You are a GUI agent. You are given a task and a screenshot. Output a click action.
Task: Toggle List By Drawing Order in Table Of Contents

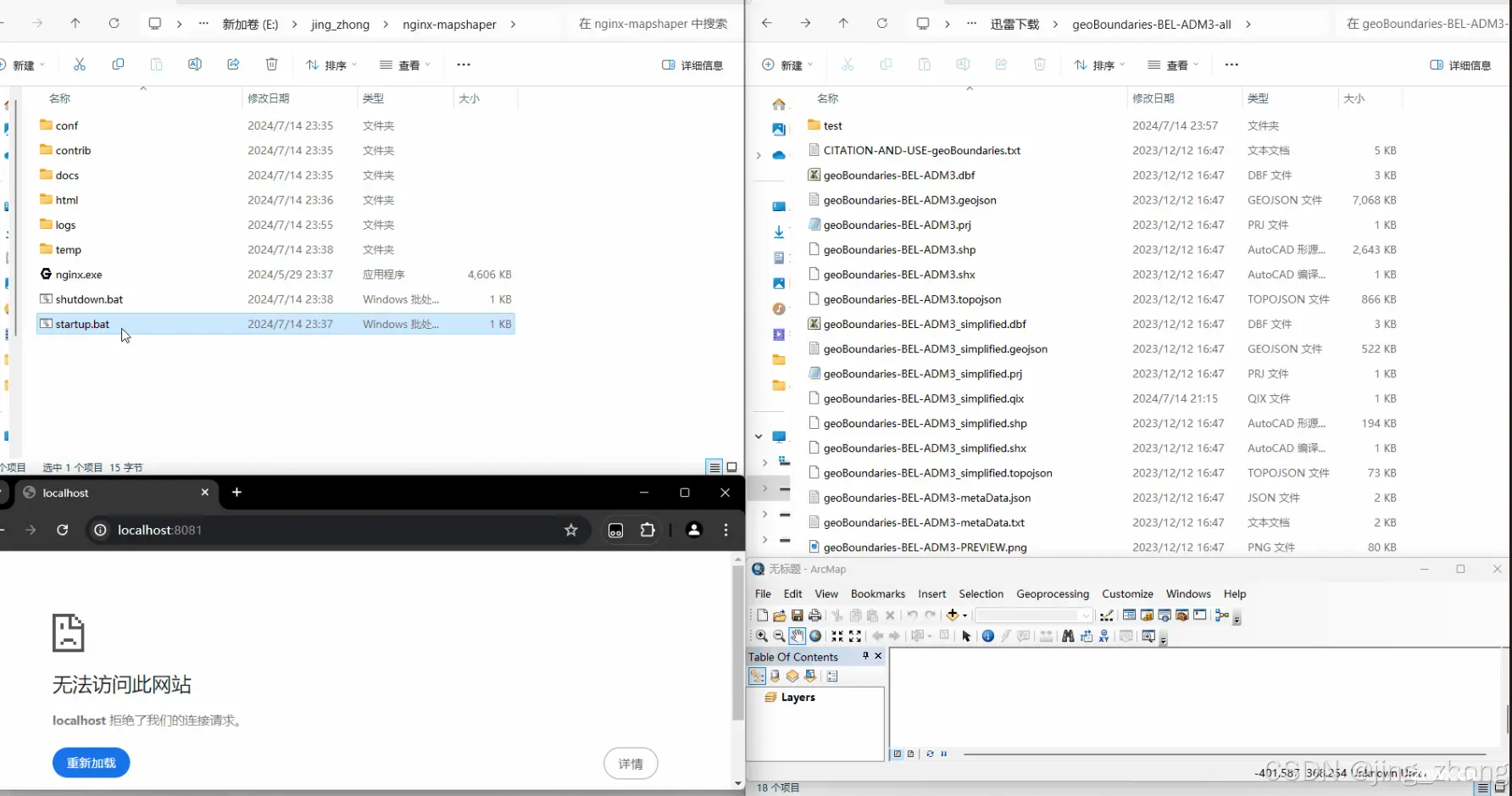point(757,676)
